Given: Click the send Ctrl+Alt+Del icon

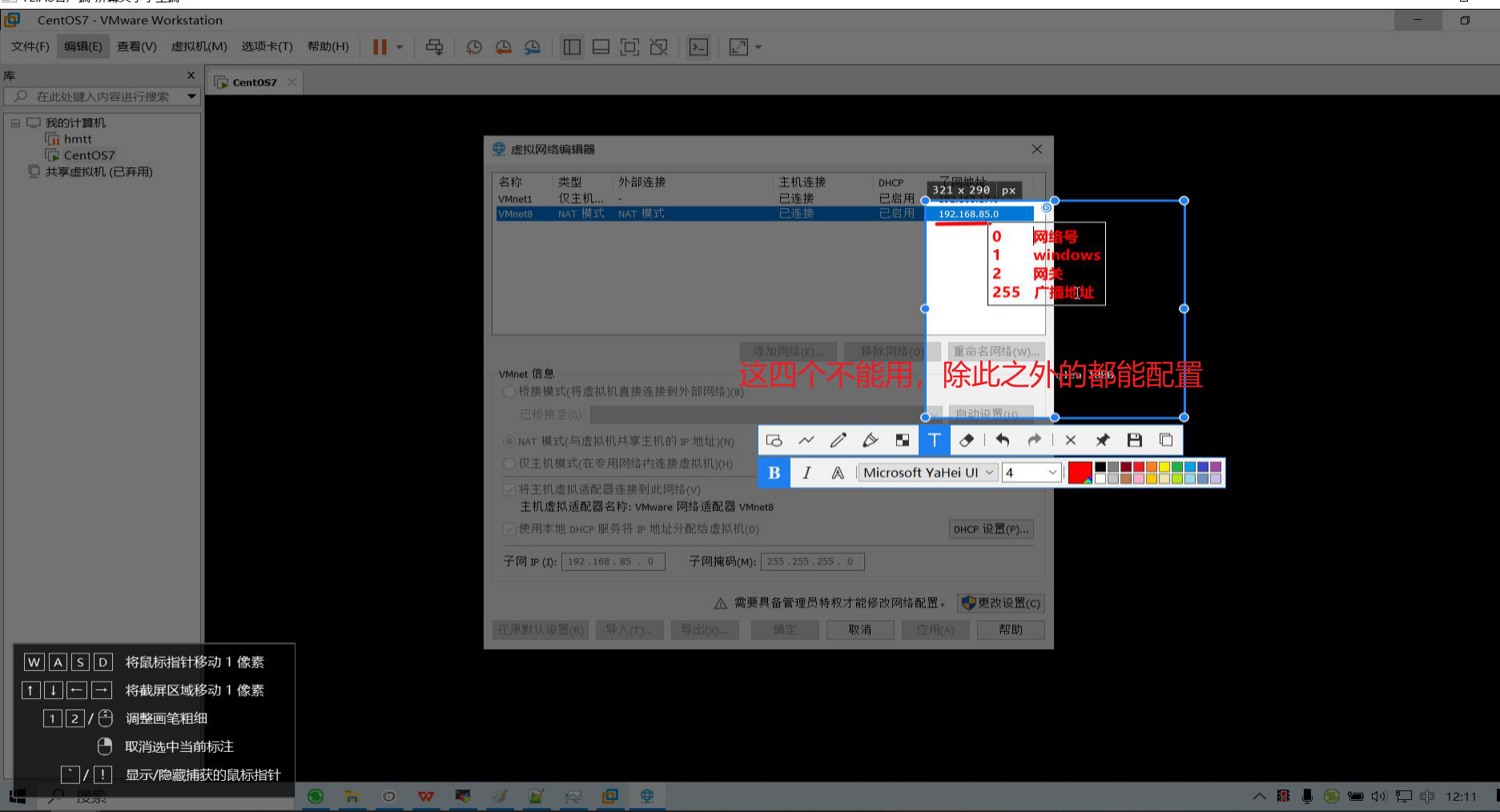Looking at the screenshot, I should click(x=434, y=47).
